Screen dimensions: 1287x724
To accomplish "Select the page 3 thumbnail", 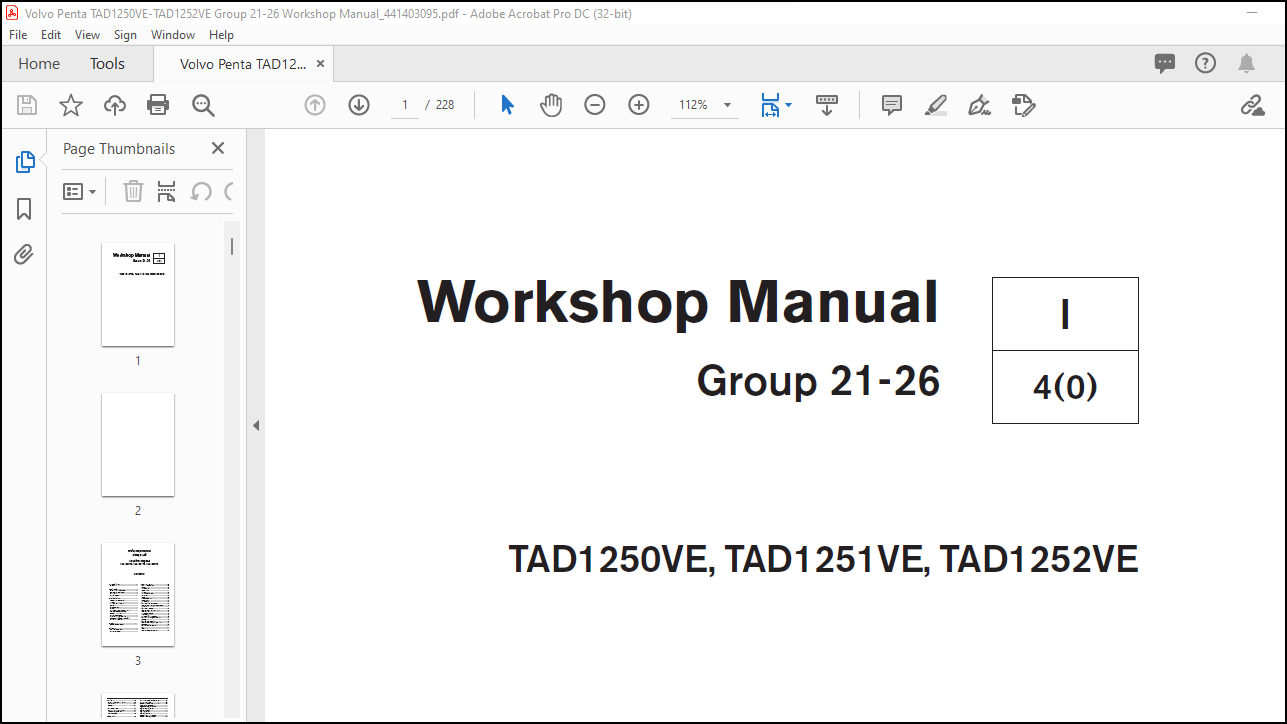I will pos(138,595).
